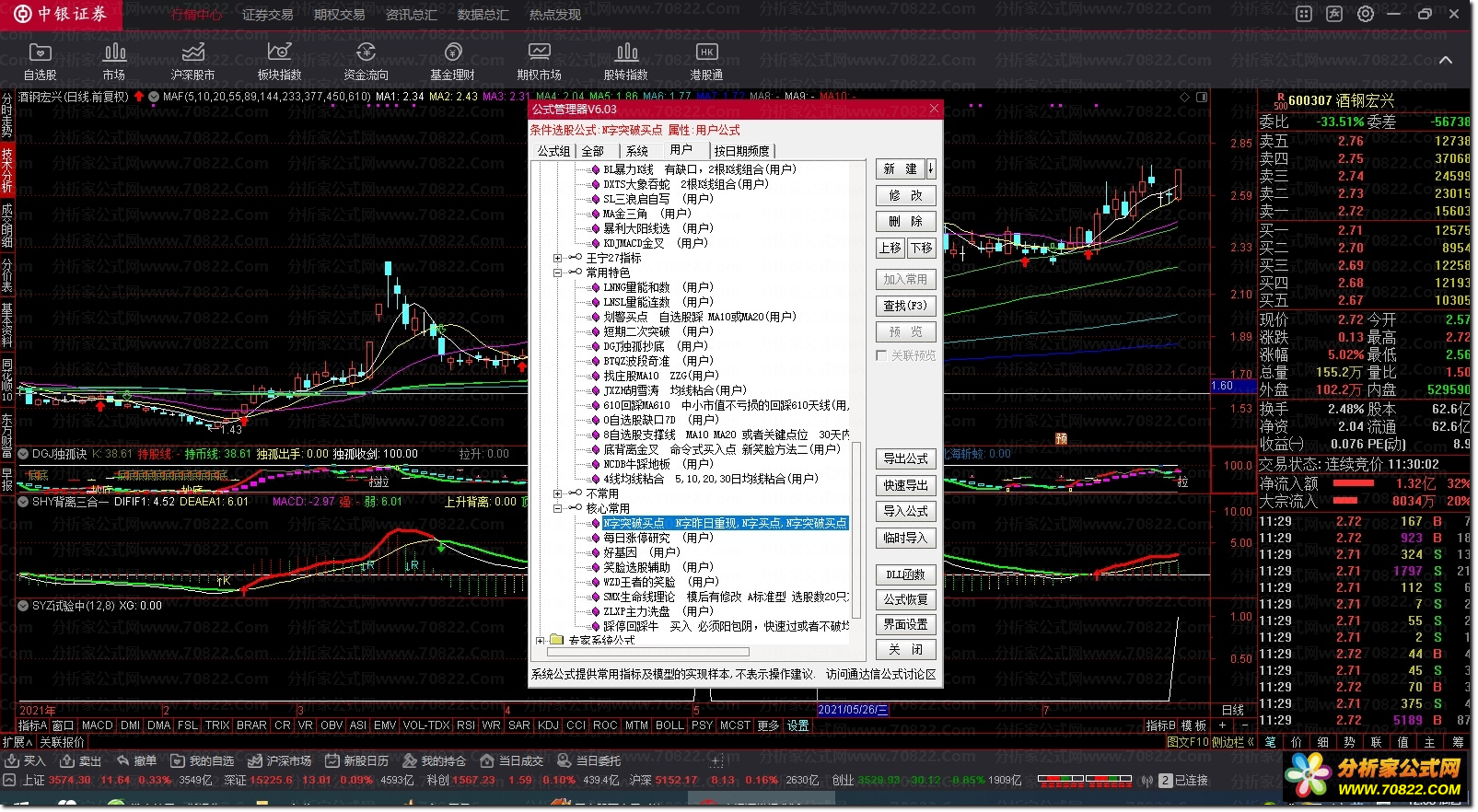
Task: Select the BOLL indicator tab
Action: click(670, 725)
